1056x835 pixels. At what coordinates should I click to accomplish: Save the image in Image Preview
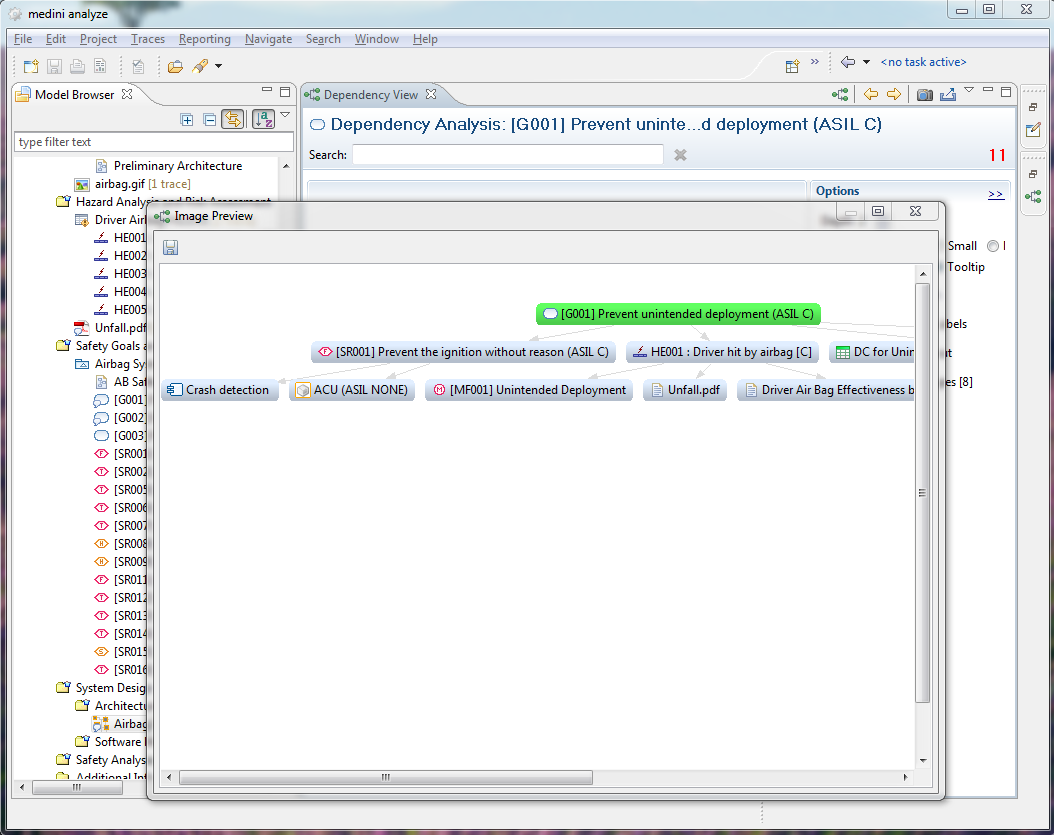pos(171,247)
